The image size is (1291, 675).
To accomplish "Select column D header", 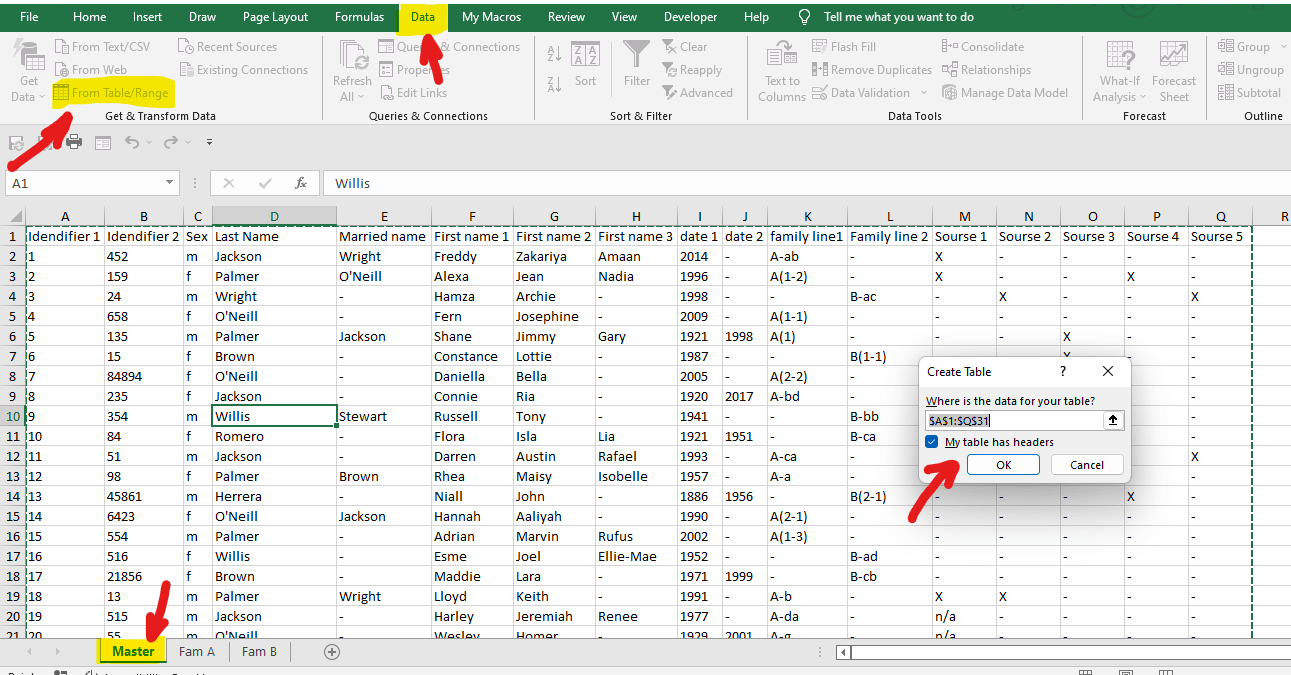I will click(274, 216).
